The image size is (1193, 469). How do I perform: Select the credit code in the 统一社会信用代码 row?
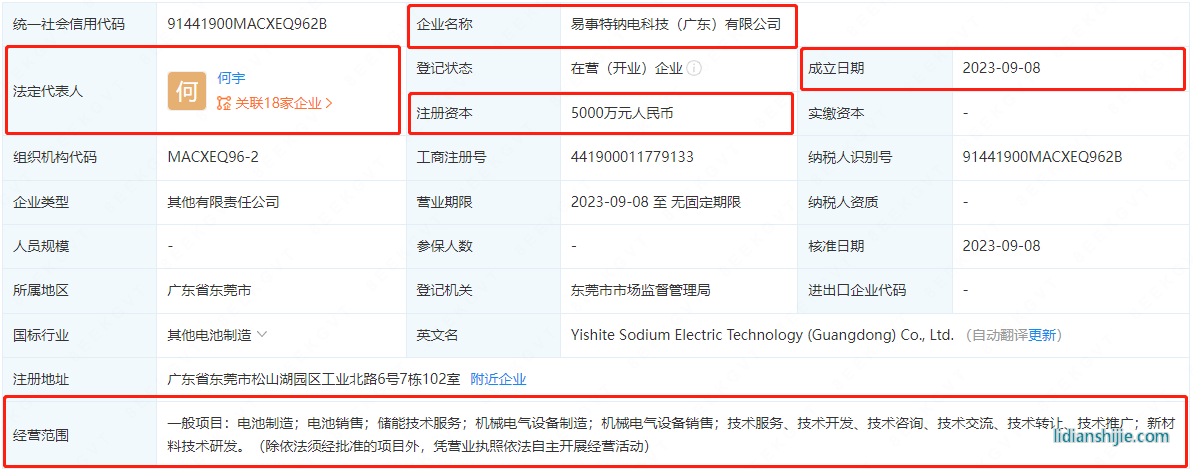point(247,24)
